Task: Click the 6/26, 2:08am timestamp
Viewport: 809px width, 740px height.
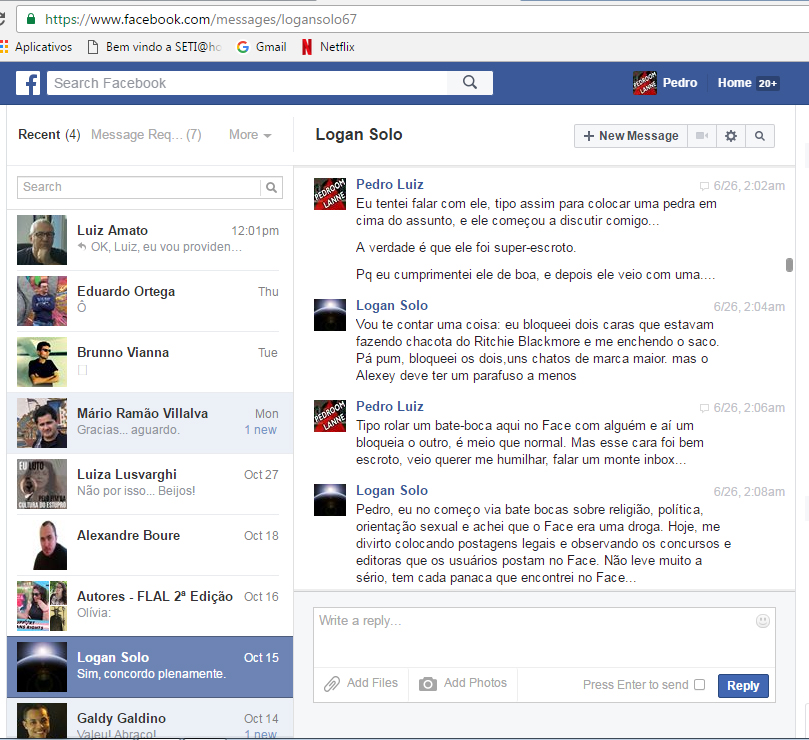Action: click(749, 492)
